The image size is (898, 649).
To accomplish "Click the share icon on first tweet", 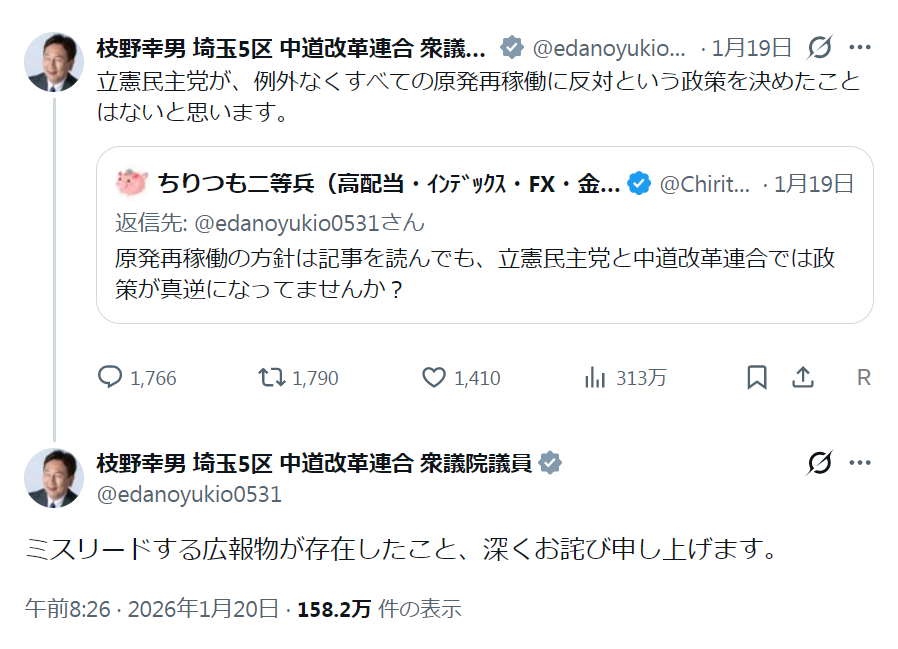I will [802, 378].
